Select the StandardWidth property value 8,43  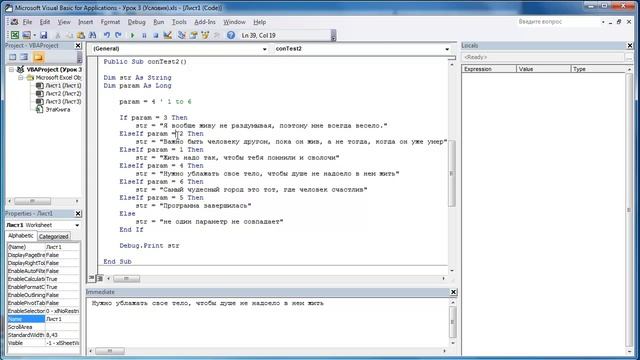pyautogui.click(x=62, y=335)
